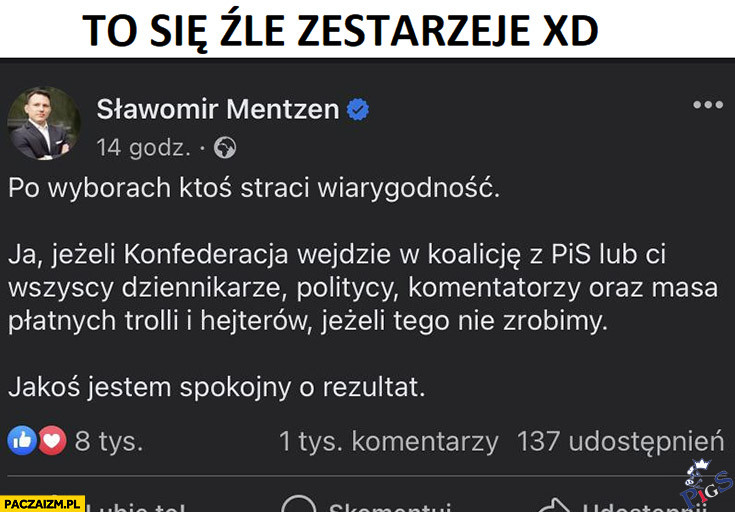The height and width of the screenshot is (512, 735).
Task: View the "137 udostępnień" shares list
Action: pyautogui.click(x=619, y=440)
